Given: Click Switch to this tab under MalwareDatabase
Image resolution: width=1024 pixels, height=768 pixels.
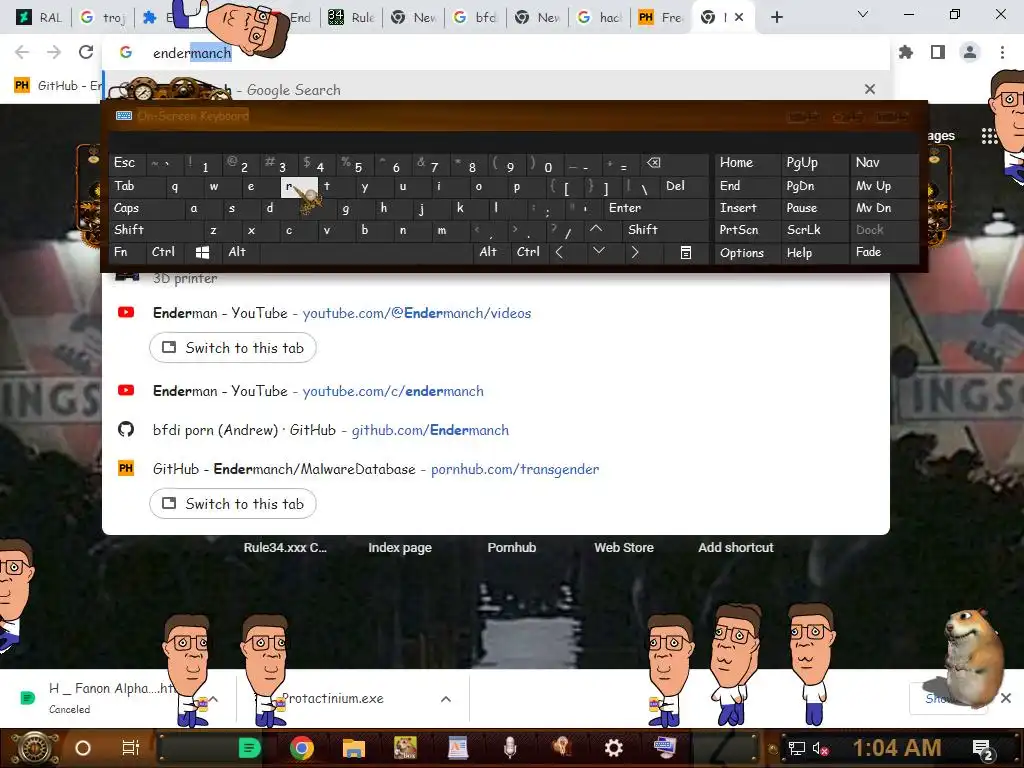Looking at the screenshot, I should 232,504.
